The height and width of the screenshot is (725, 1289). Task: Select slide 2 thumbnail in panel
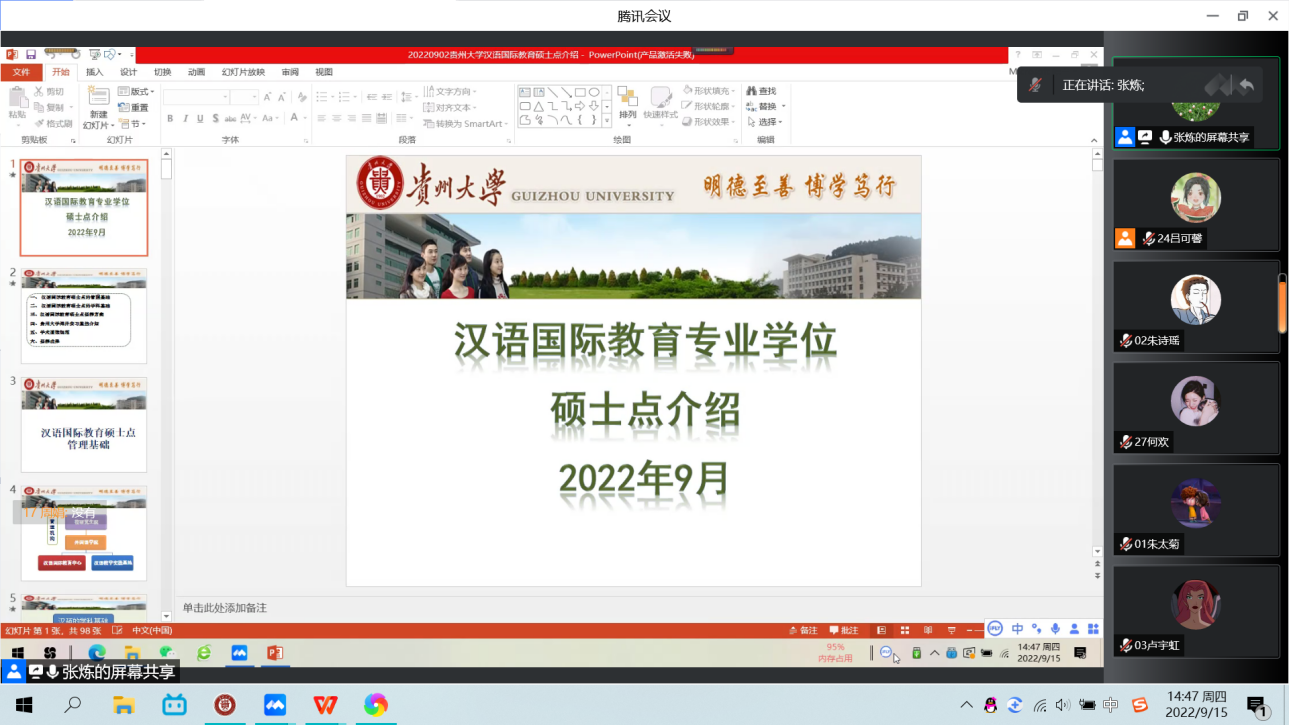[84, 316]
